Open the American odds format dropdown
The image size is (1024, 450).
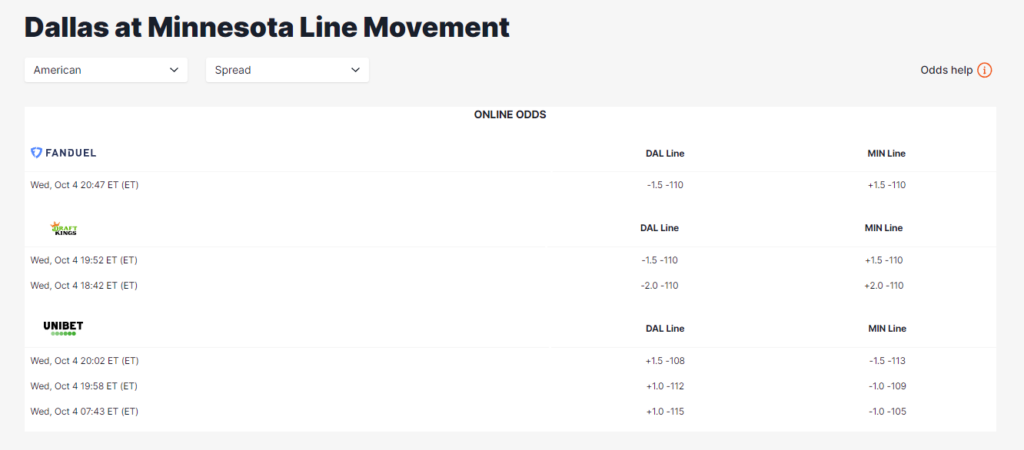106,70
